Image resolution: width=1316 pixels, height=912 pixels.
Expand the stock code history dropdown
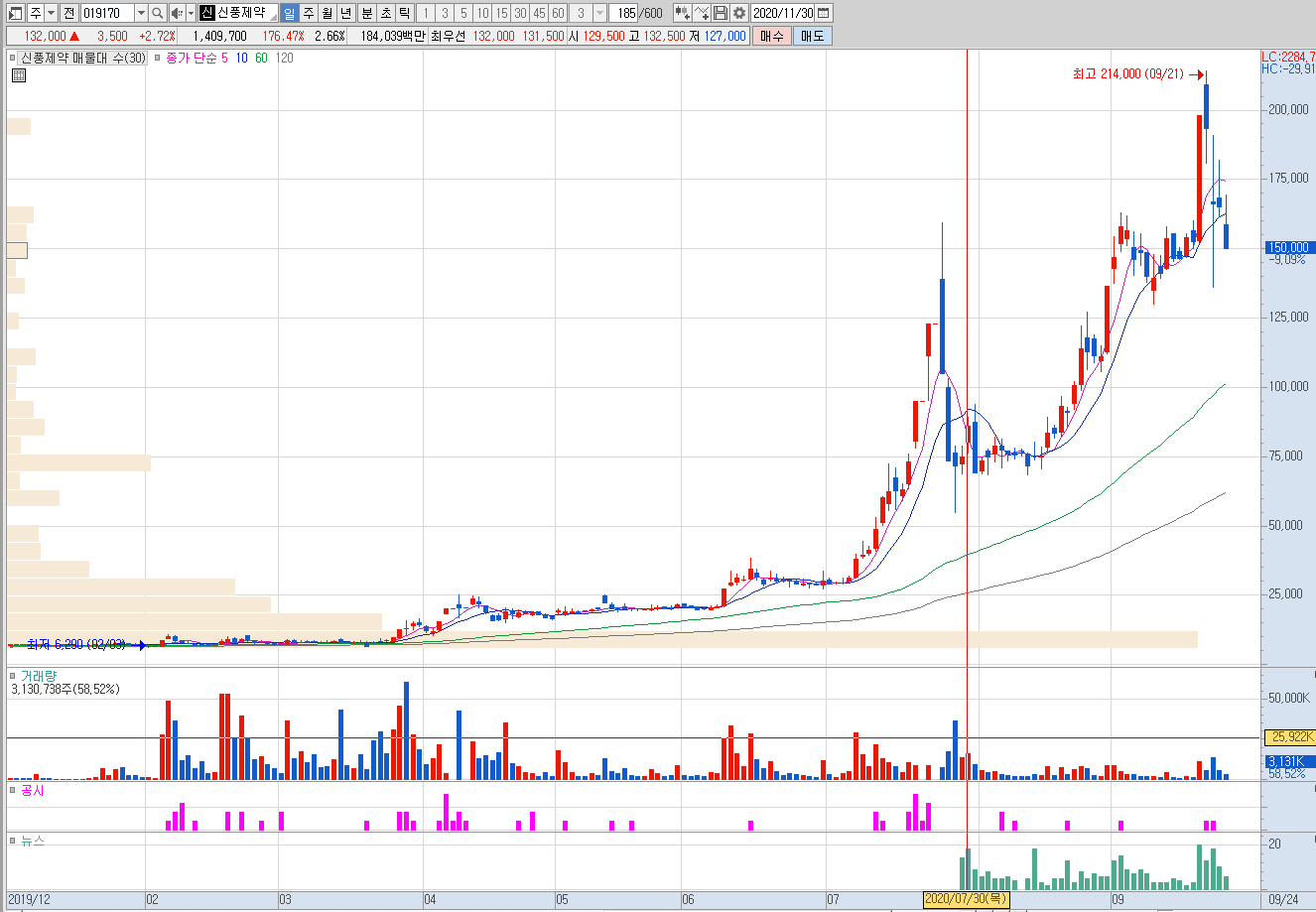141,13
